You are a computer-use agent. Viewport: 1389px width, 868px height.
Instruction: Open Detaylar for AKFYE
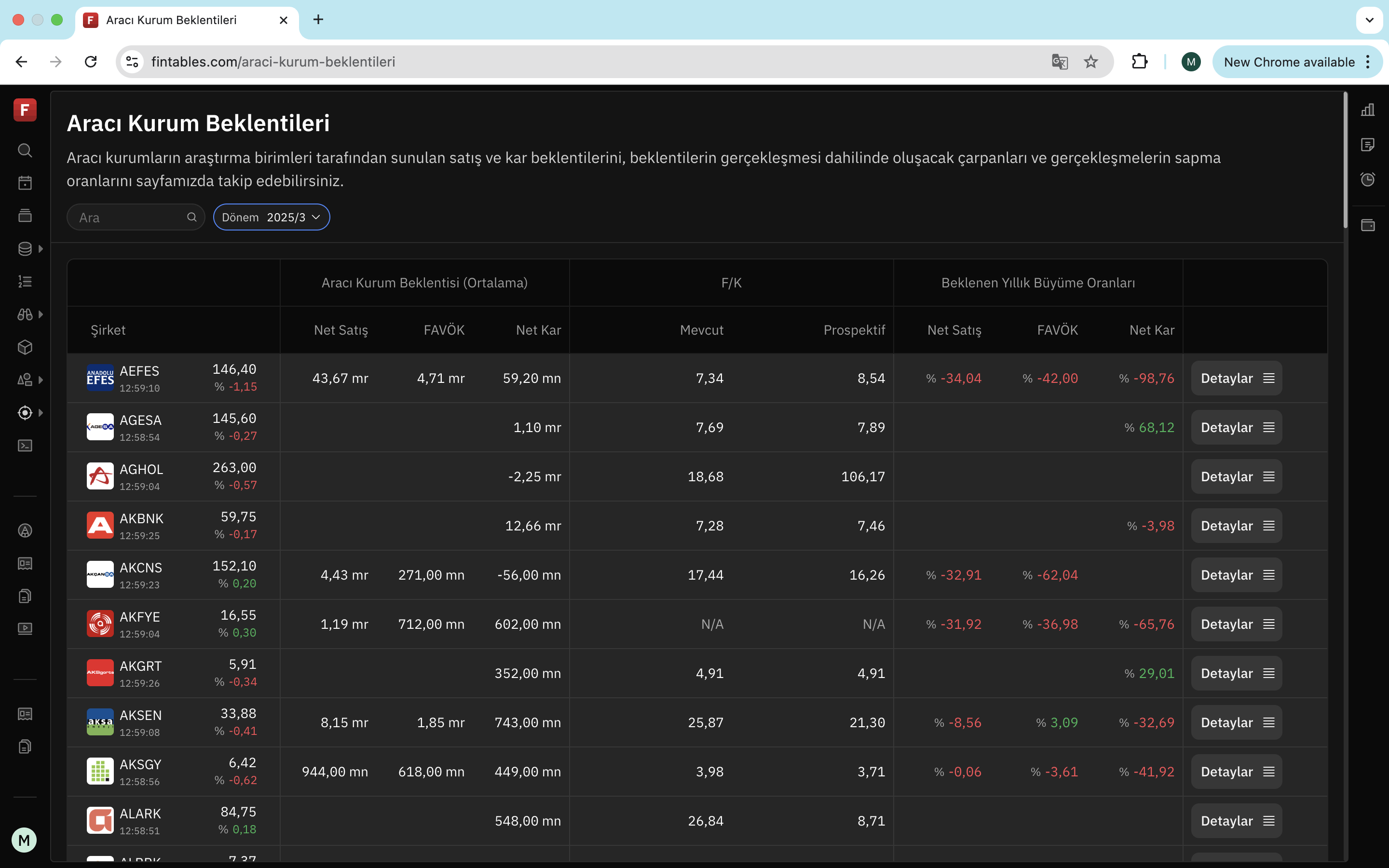pyautogui.click(x=1236, y=624)
